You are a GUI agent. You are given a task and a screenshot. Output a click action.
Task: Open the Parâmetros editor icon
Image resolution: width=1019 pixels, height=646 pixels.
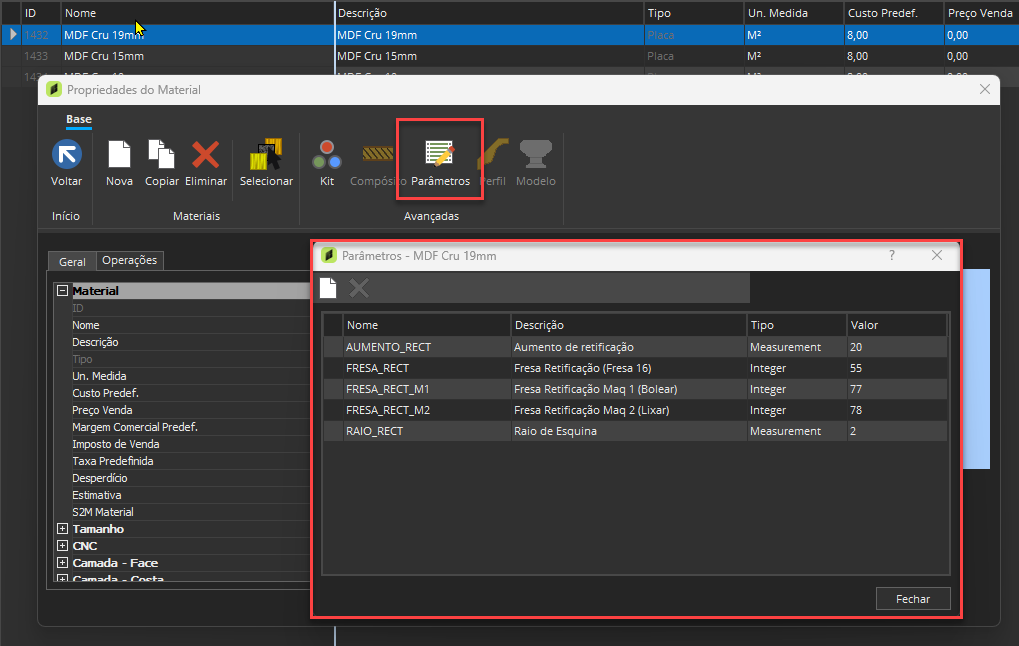pyautogui.click(x=440, y=154)
